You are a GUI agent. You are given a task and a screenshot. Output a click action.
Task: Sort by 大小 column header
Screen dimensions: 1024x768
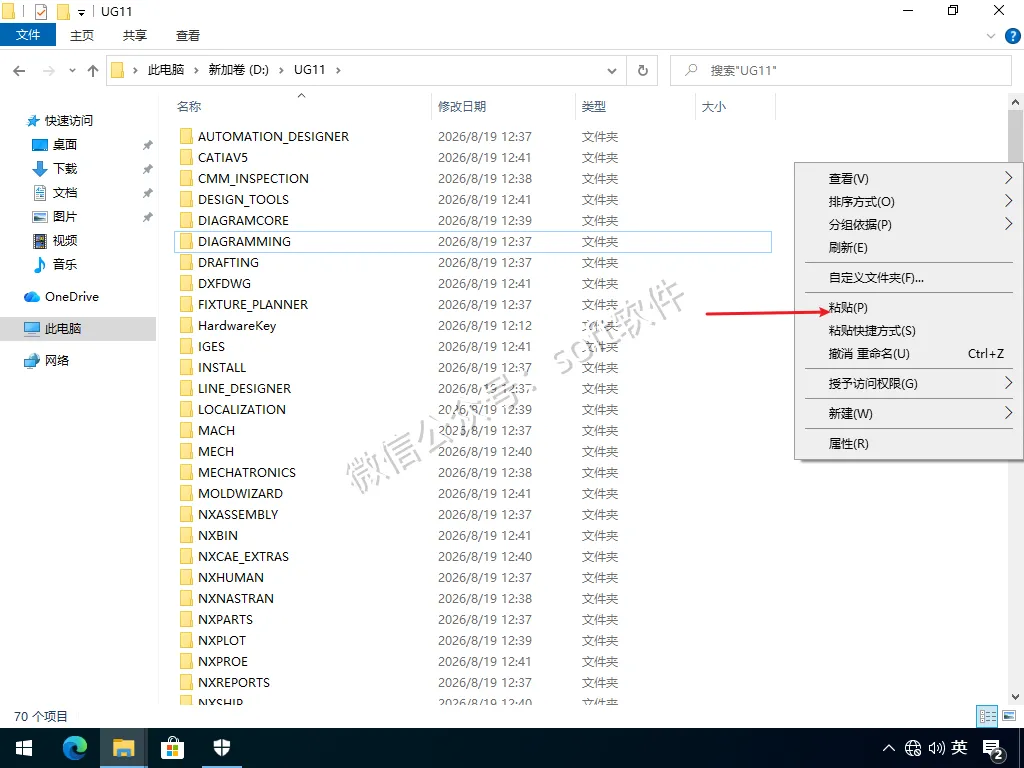pos(714,106)
